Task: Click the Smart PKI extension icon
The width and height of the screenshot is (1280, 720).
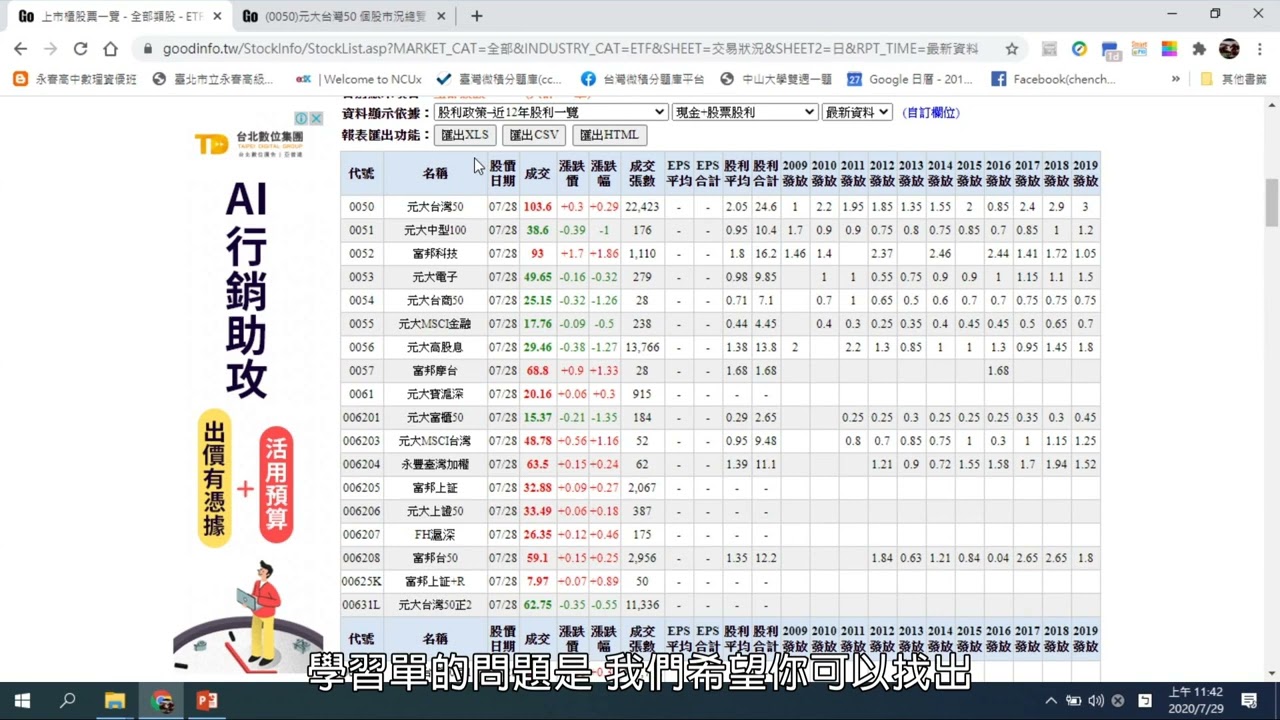Action: click(1139, 49)
